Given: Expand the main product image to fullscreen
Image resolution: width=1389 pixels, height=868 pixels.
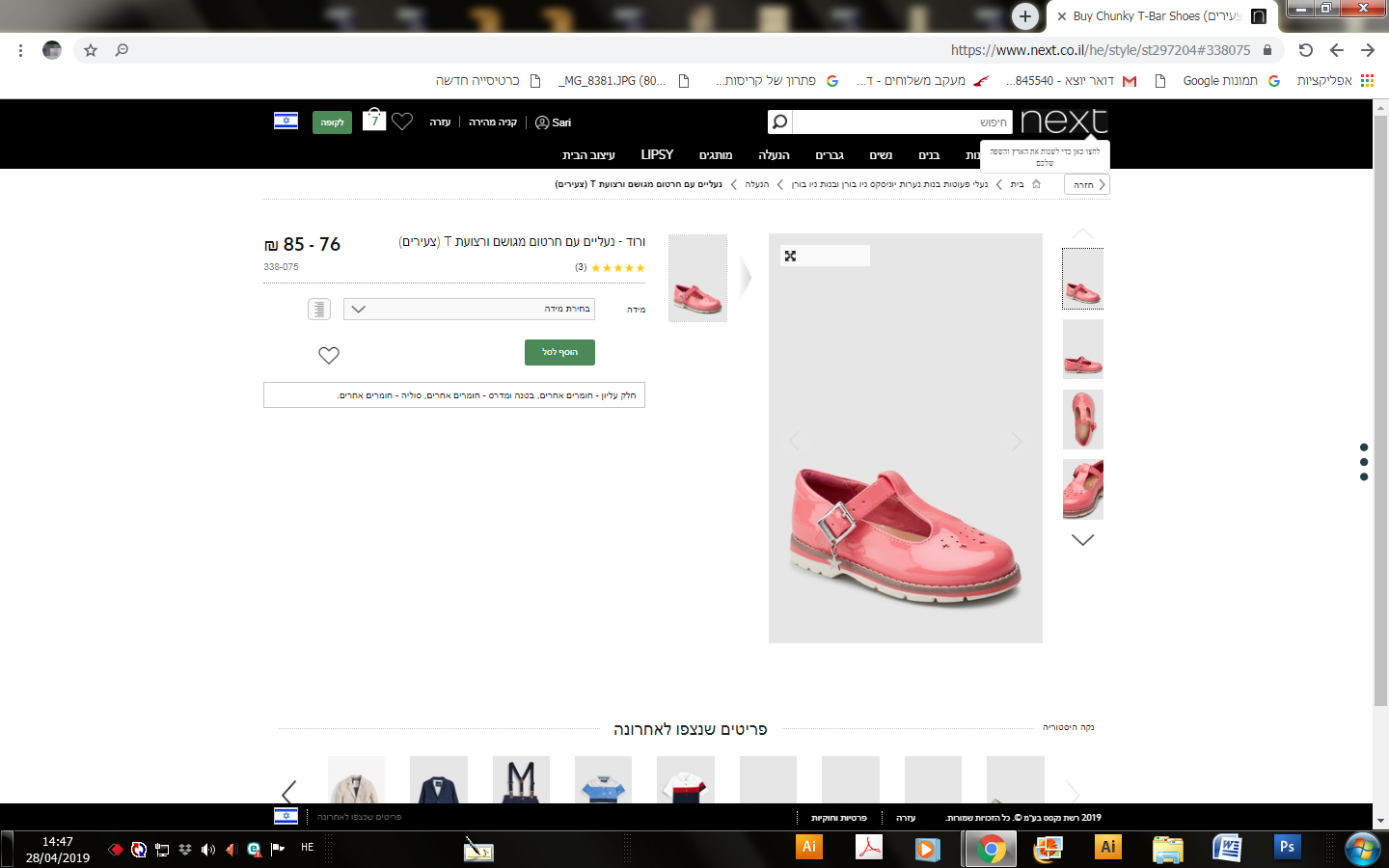Looking at the screenshot, I should pyautogui.click(x=790, y=256).
